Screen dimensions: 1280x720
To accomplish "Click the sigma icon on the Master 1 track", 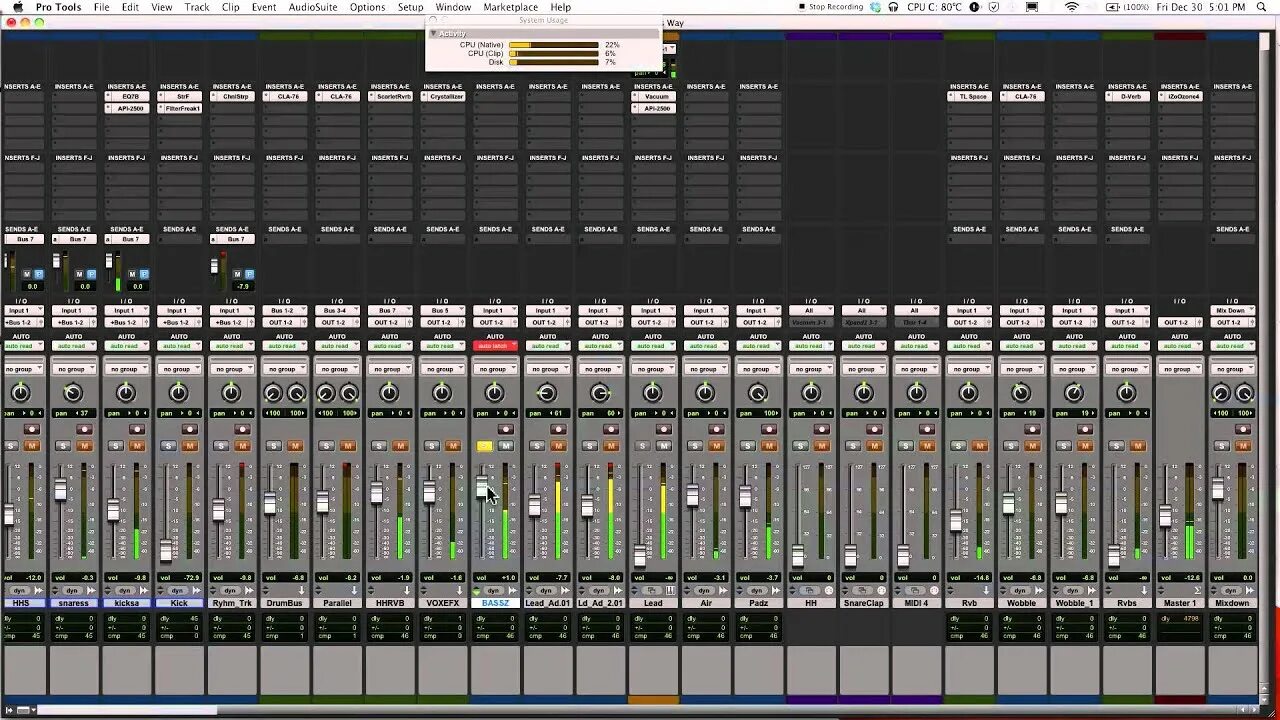I will coord(1196,590).
